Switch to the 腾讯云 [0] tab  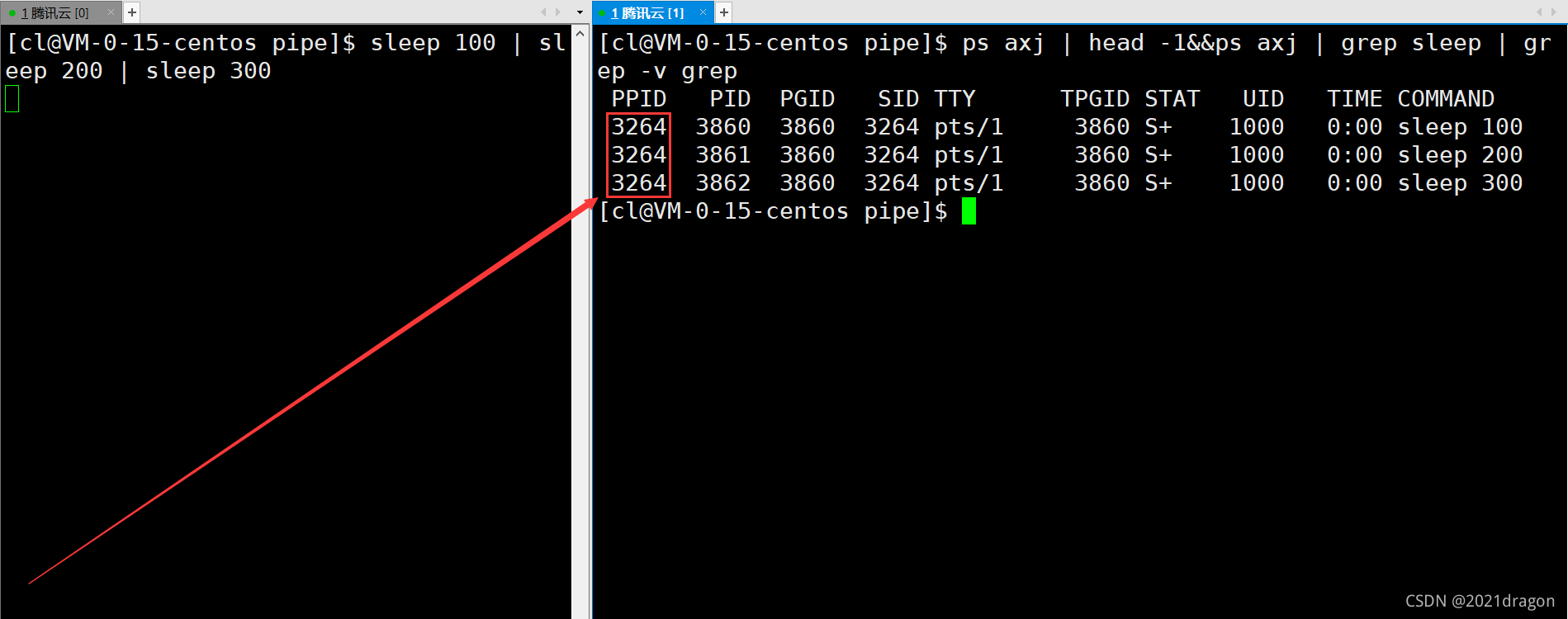tap(54, 13)
